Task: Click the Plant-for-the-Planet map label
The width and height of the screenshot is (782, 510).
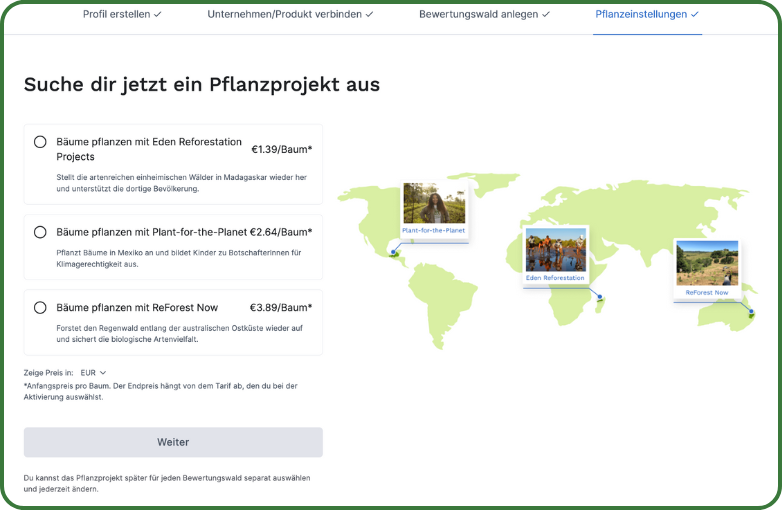Action: [433, 231]
